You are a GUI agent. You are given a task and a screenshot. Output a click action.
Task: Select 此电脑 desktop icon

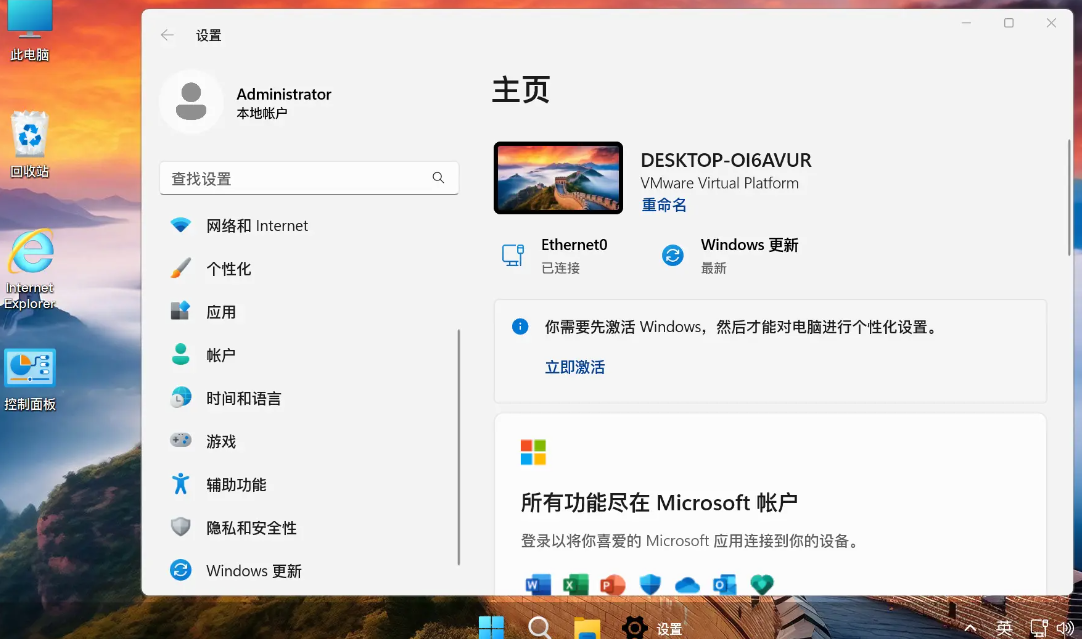click(30, 31)
